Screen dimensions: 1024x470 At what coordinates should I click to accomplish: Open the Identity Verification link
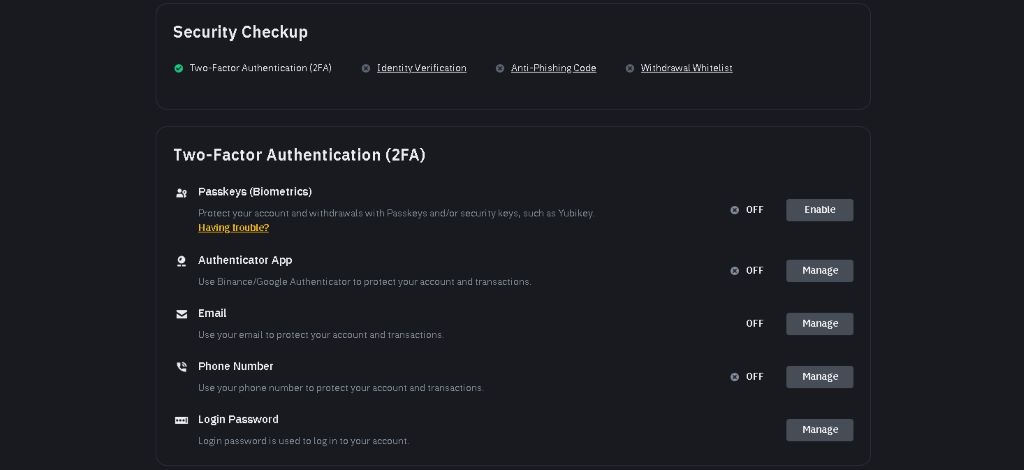[421, 68]
